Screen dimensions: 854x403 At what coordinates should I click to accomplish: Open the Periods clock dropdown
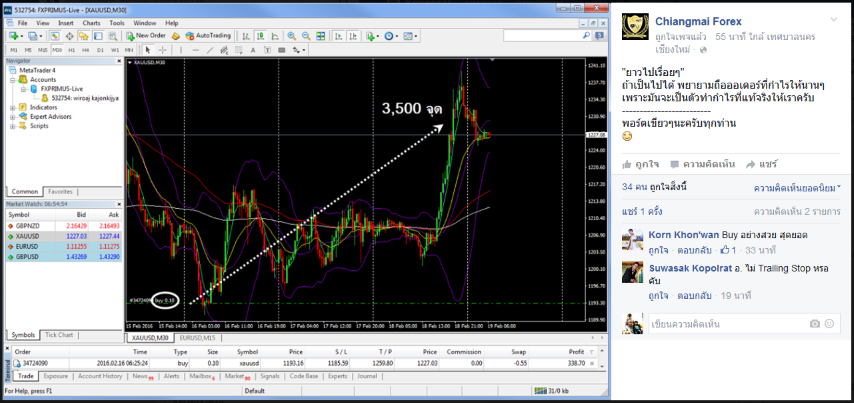point(391,36)
